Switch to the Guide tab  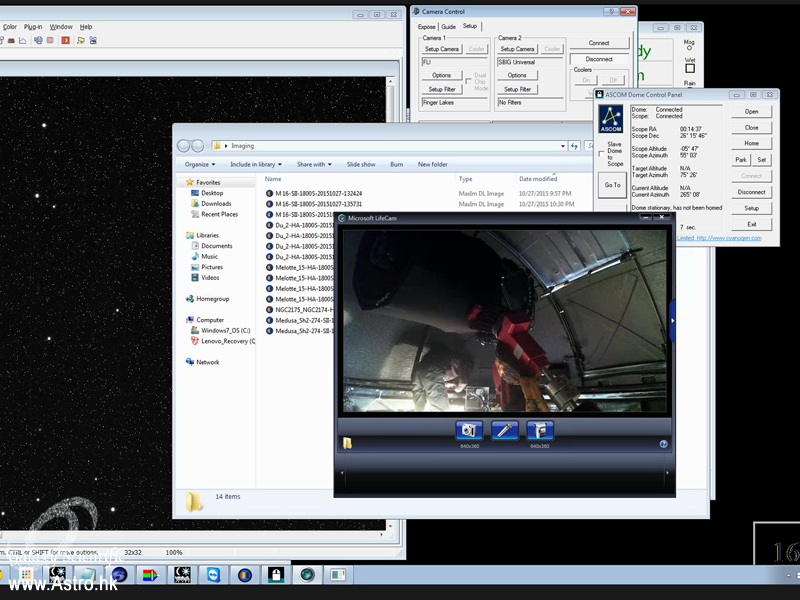[x=449, y=26]
